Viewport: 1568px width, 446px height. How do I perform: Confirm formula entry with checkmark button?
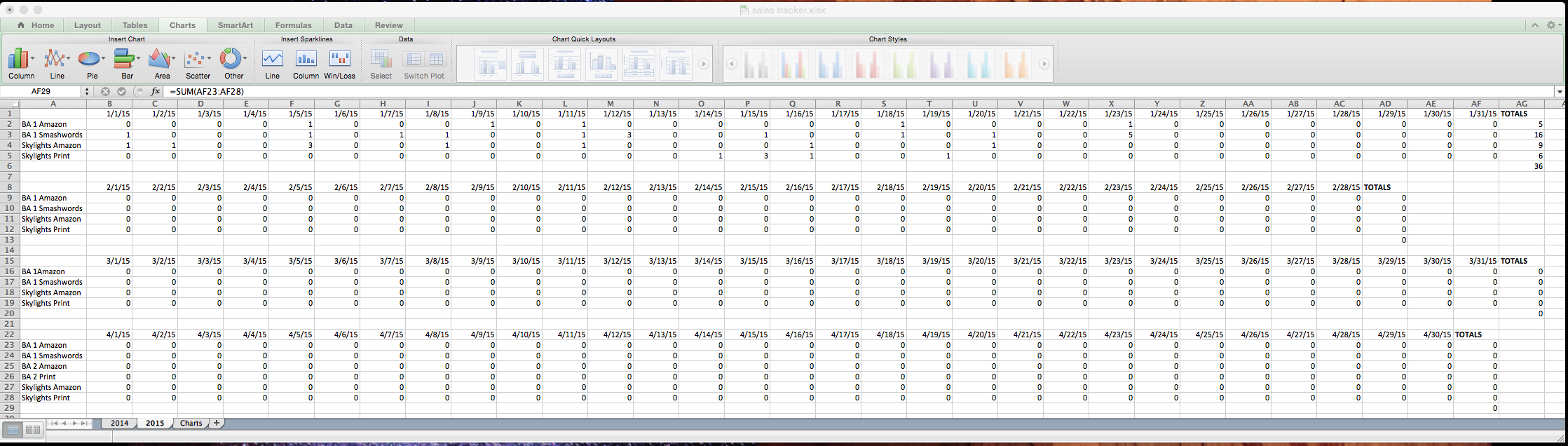(x=121, y=91)
